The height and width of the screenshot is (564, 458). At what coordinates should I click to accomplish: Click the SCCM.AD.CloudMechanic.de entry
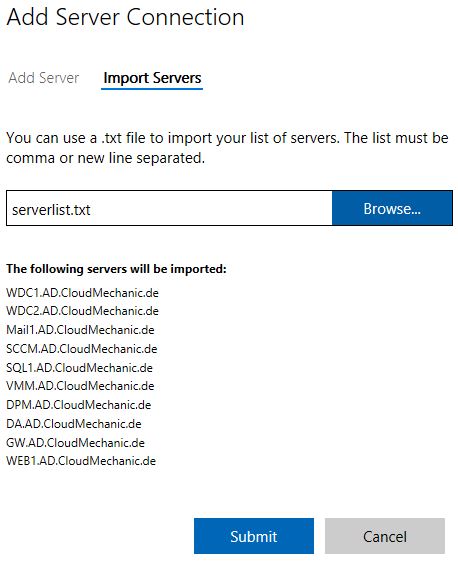[x=82, y=349]
